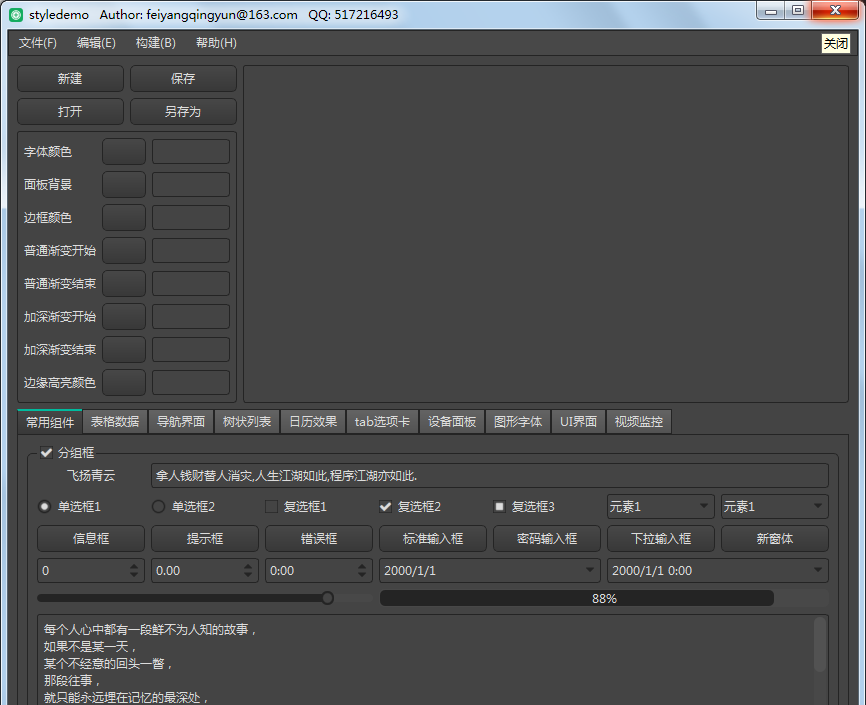Image resolution: width=866 pixels, height=705 pixels.
Task: Decrease the 0.00 decimal spin box
Action: click(248, 576)
